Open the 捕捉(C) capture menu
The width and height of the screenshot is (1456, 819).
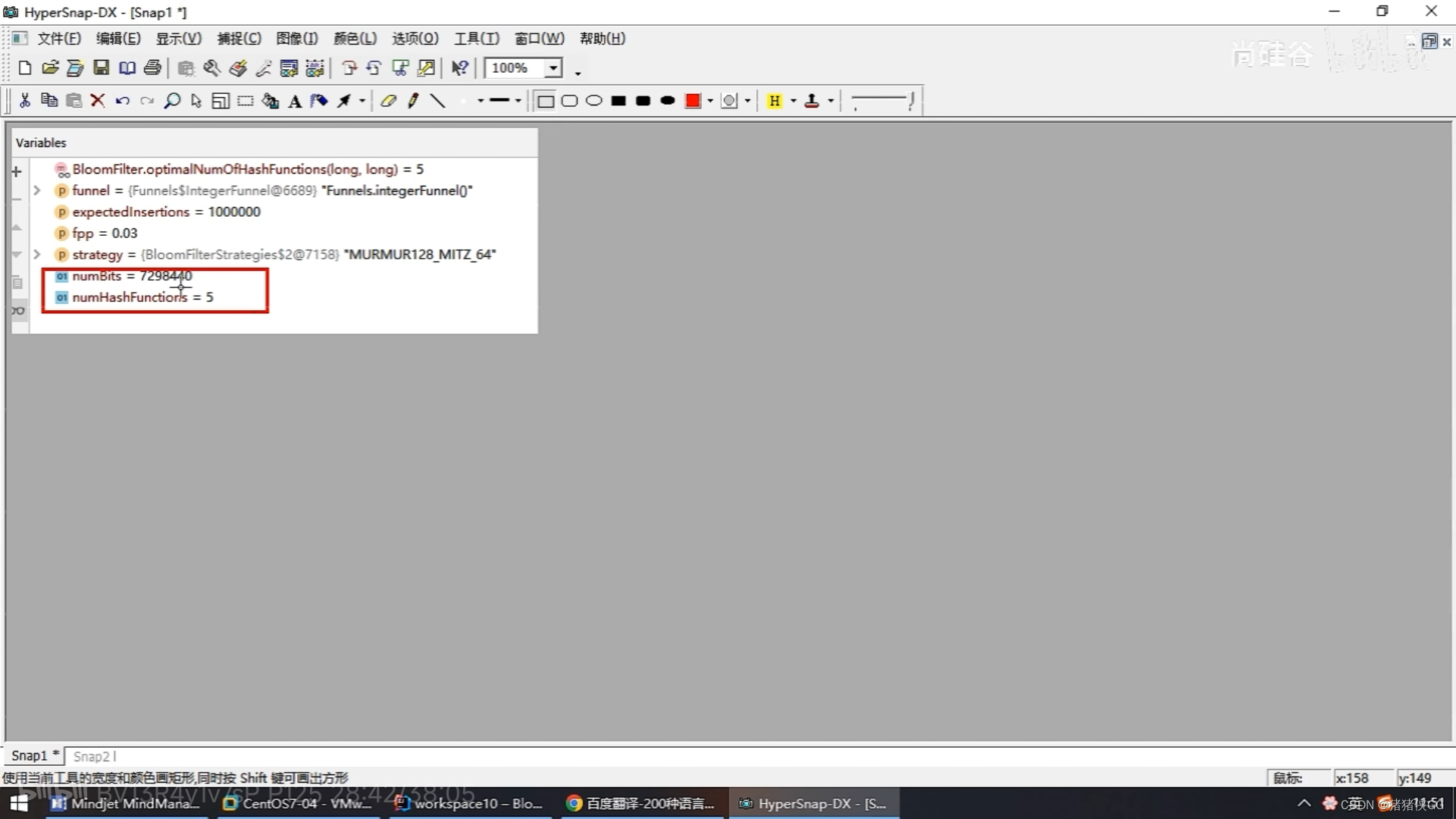click(239, 39)
